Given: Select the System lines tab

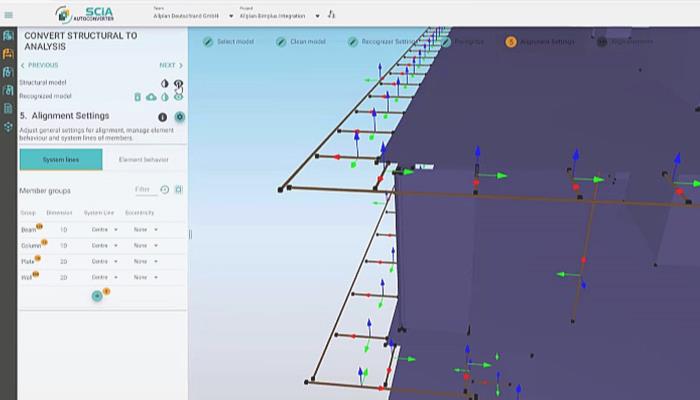Looking at the screenshot, I should tap(61, 159).
